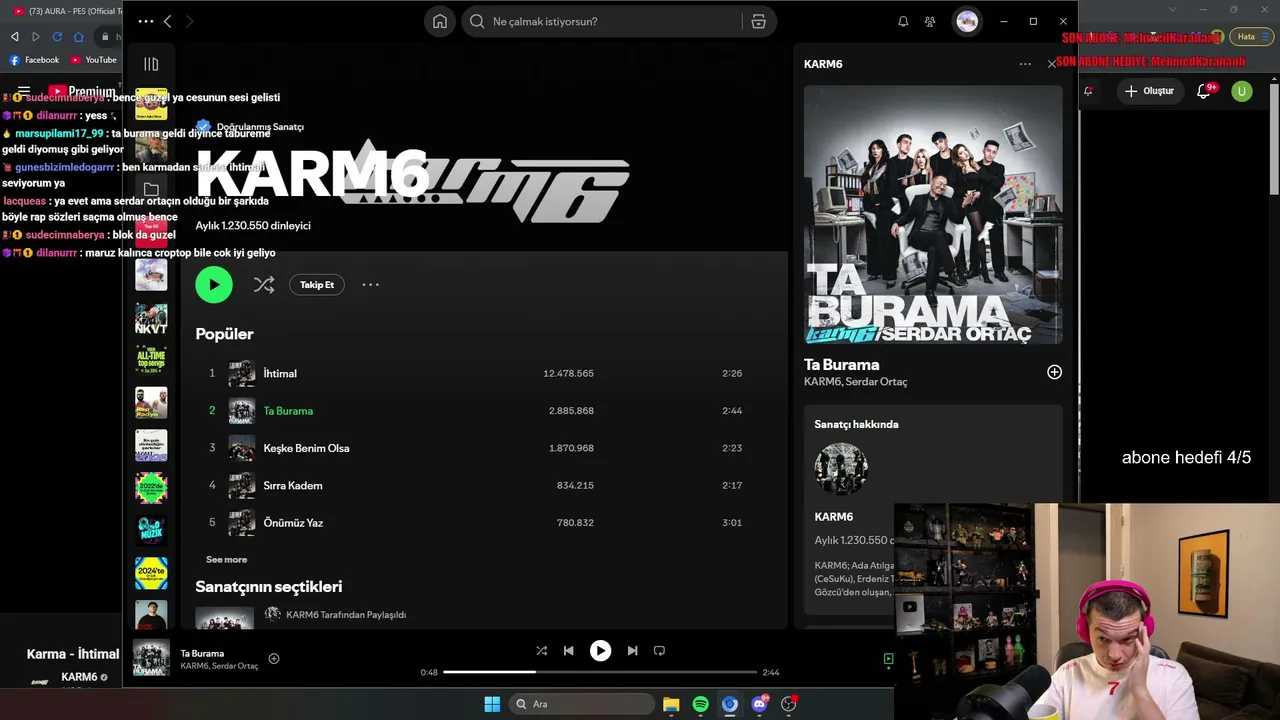The height and width of the screenshot is (720, 1280).
Task: Toggle repeat in the playback bar
Action: [659, 650]
